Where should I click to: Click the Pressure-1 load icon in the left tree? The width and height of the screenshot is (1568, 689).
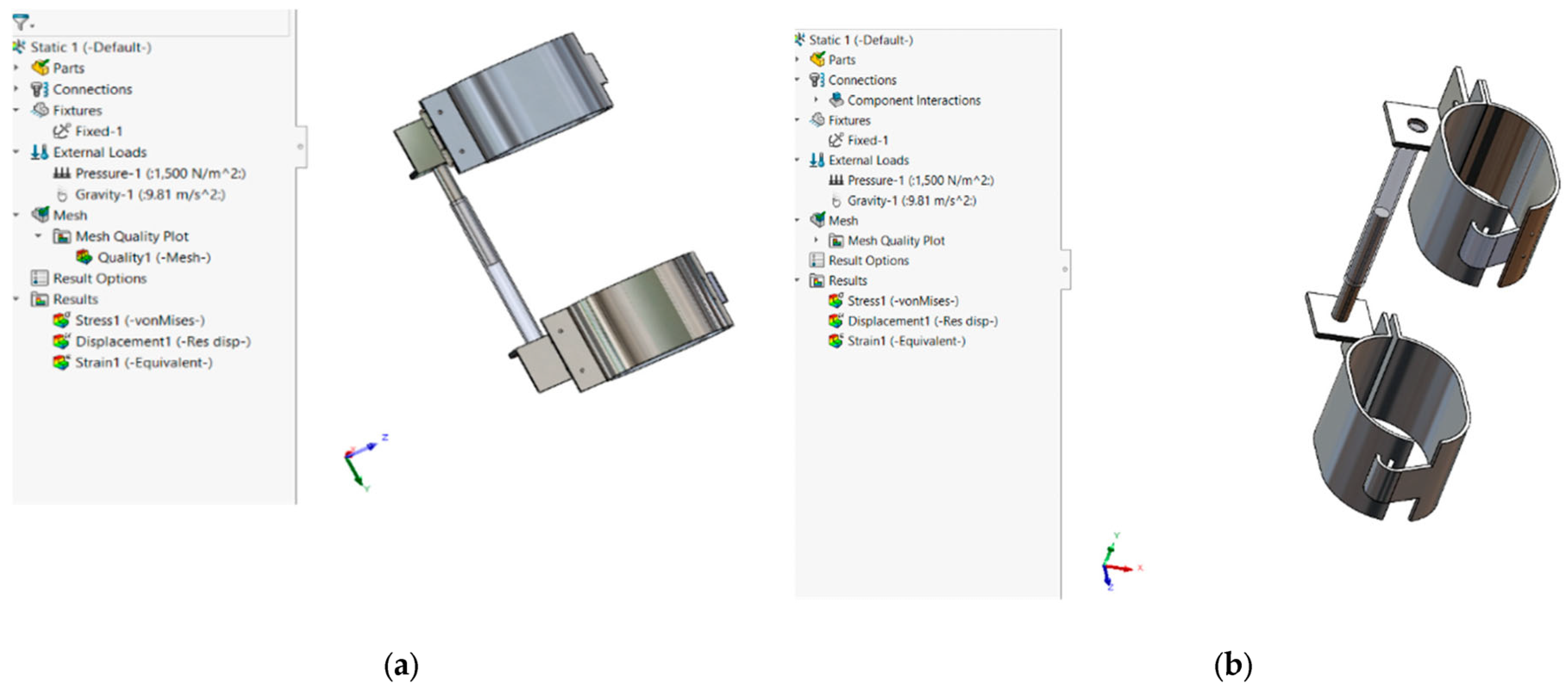pyautogui.click(x=62, y=174)
